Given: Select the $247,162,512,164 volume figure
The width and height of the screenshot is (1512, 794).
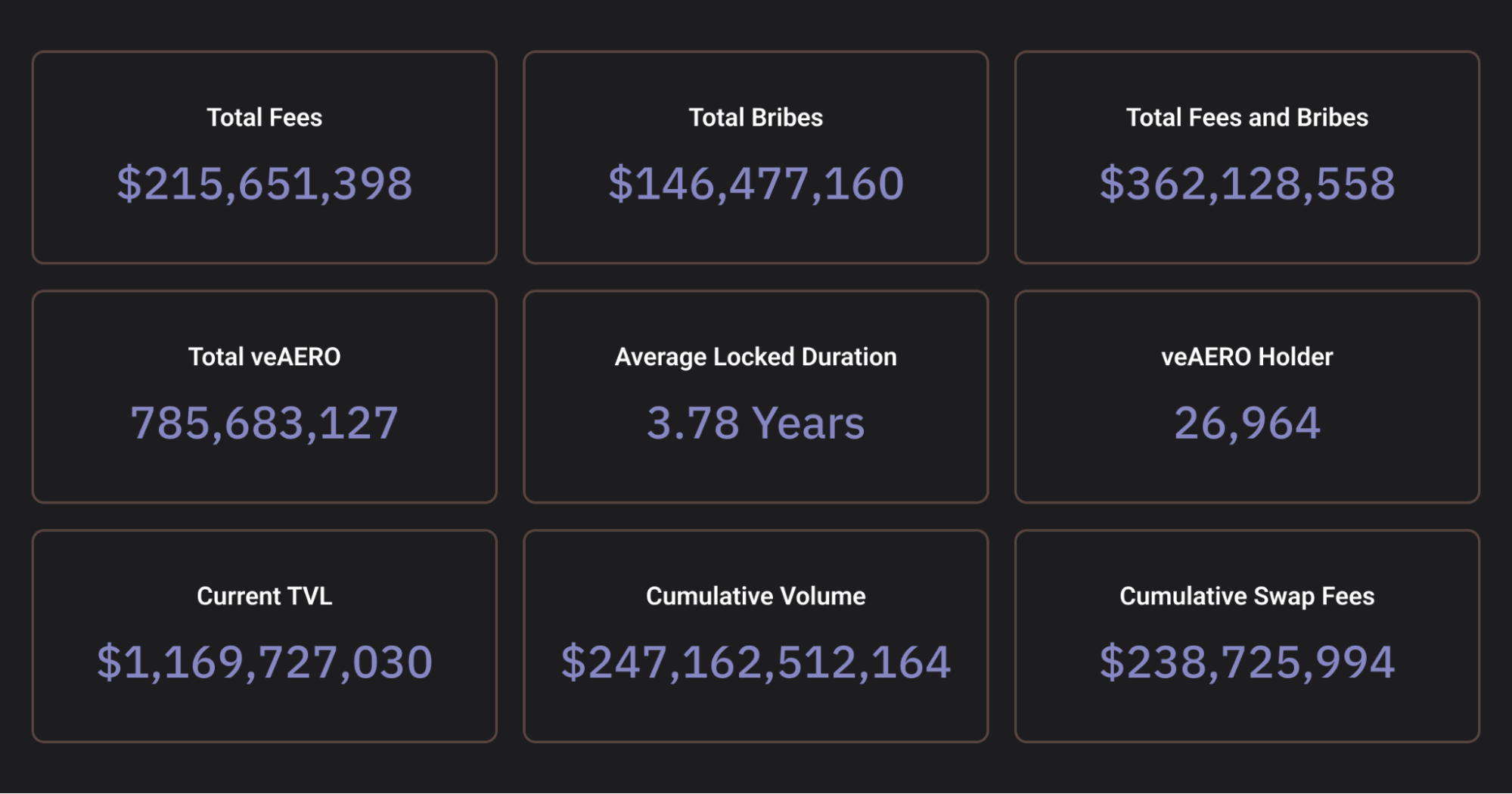Looking at the screenshot, I should (x=756, y=662).
